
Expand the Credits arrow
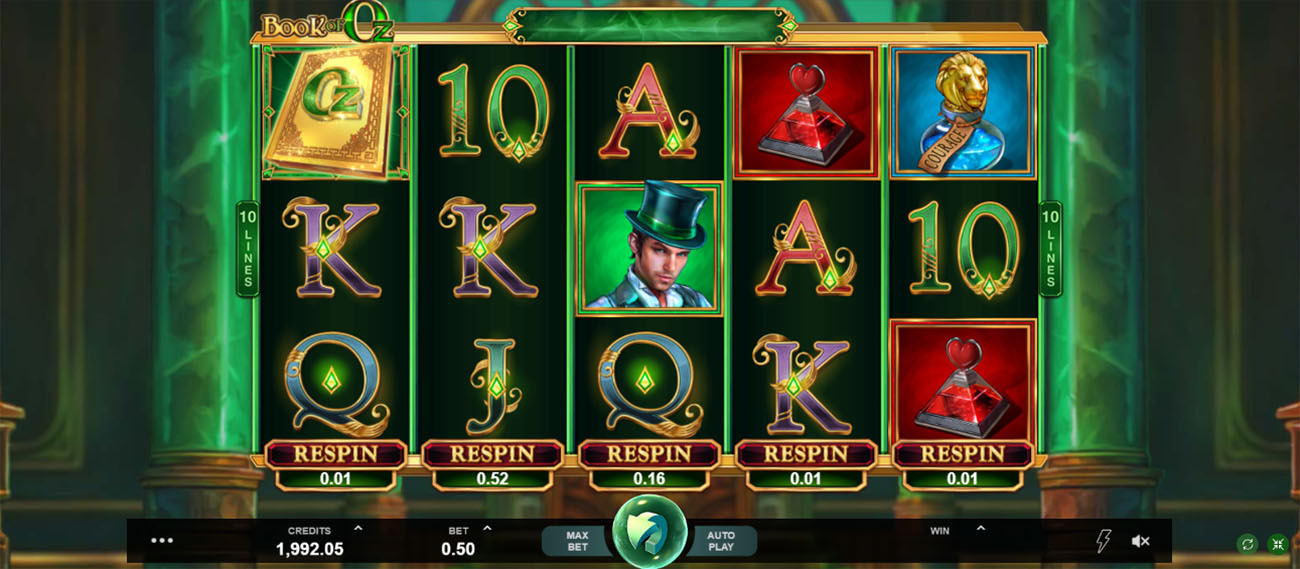click(x=358, y=528)
